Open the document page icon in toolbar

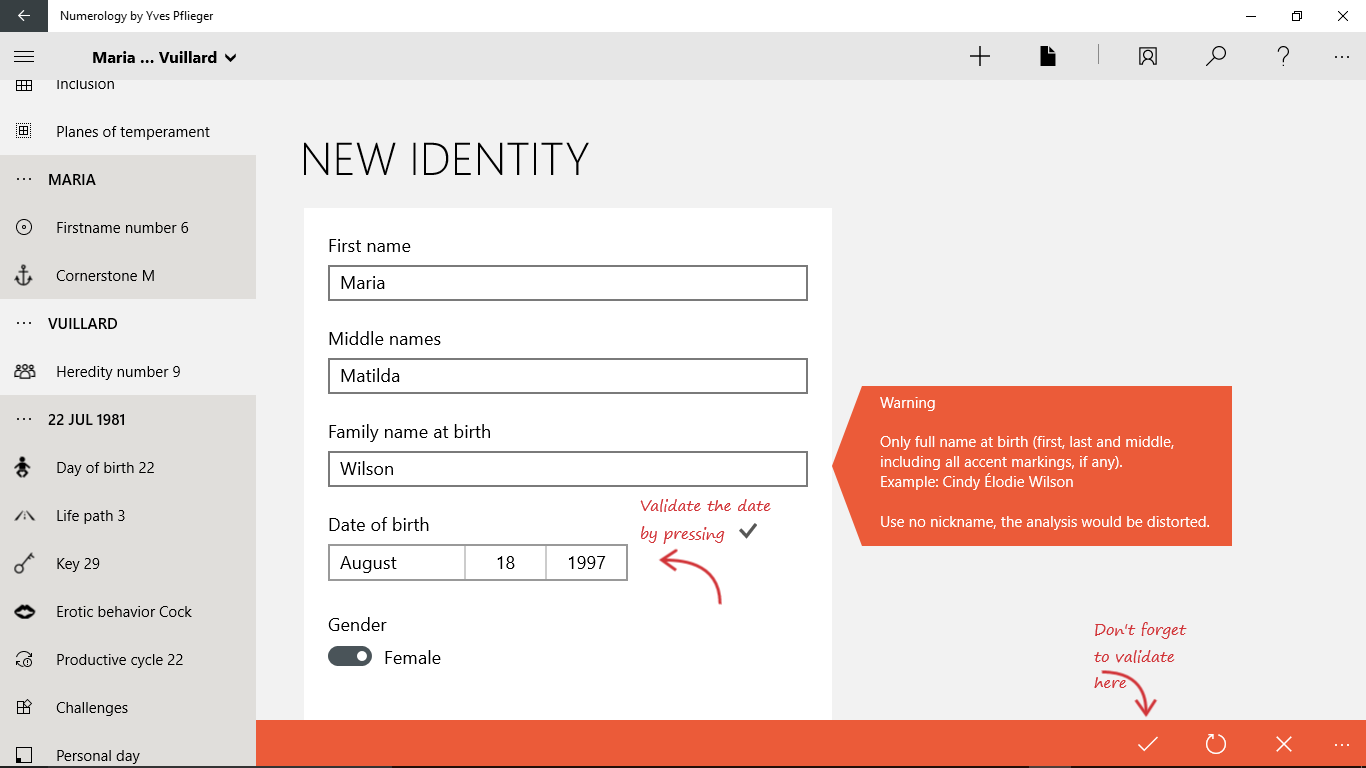click(x=1047, y=57)
